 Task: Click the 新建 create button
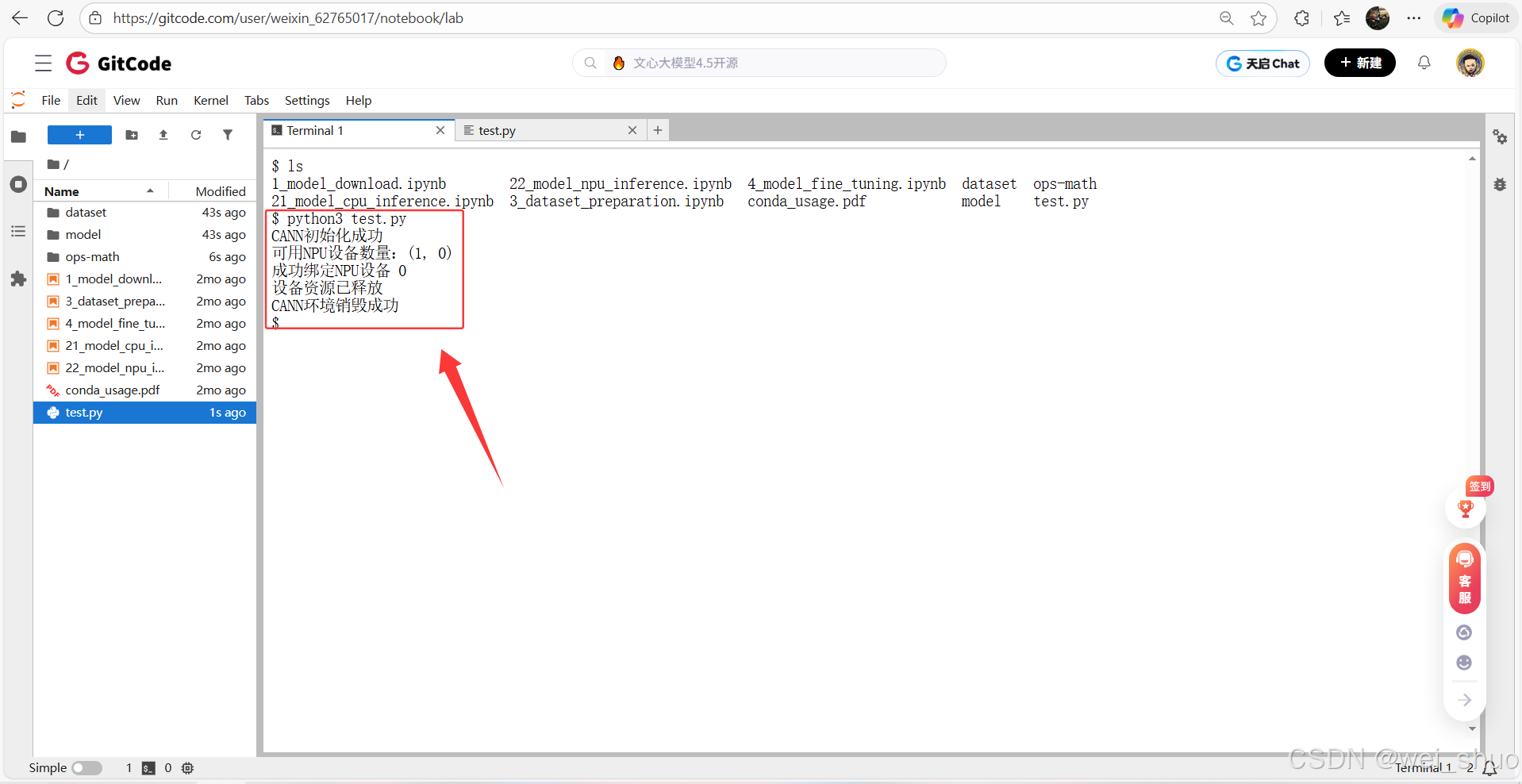(x=1360, y=63)
